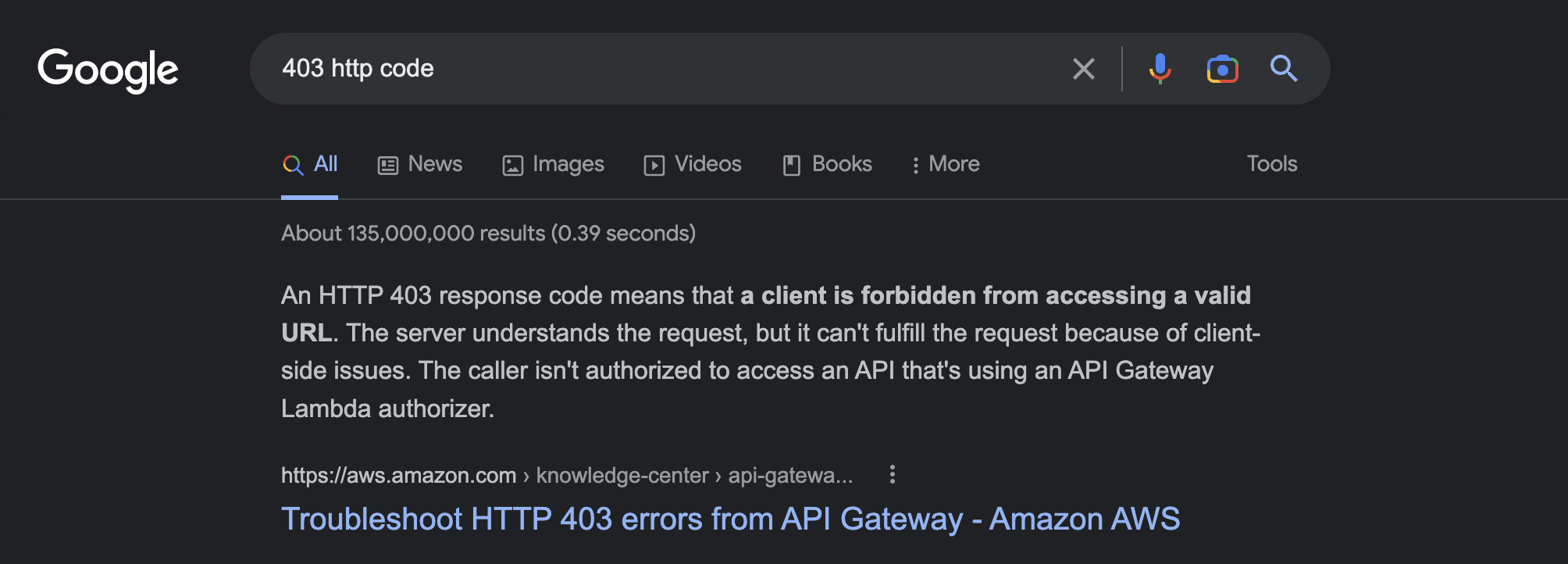Select the News filter icon

[388, 164]
